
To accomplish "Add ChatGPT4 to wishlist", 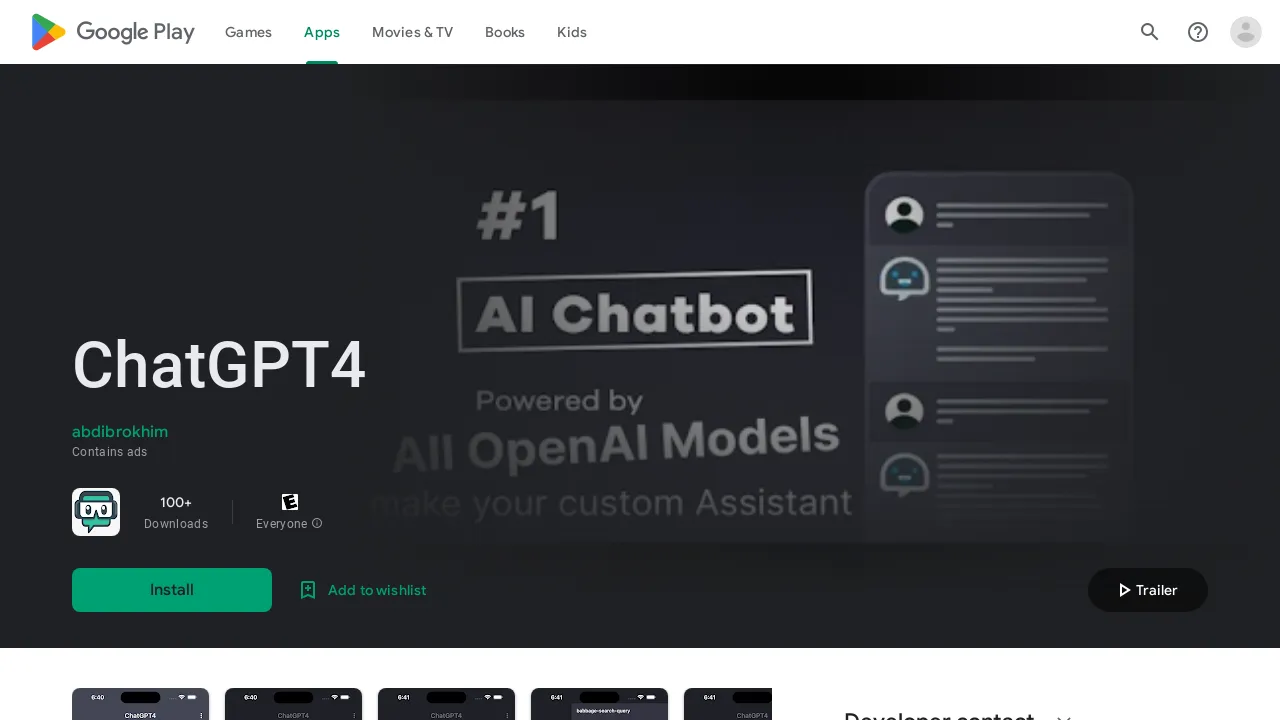I will pos(363,590).
